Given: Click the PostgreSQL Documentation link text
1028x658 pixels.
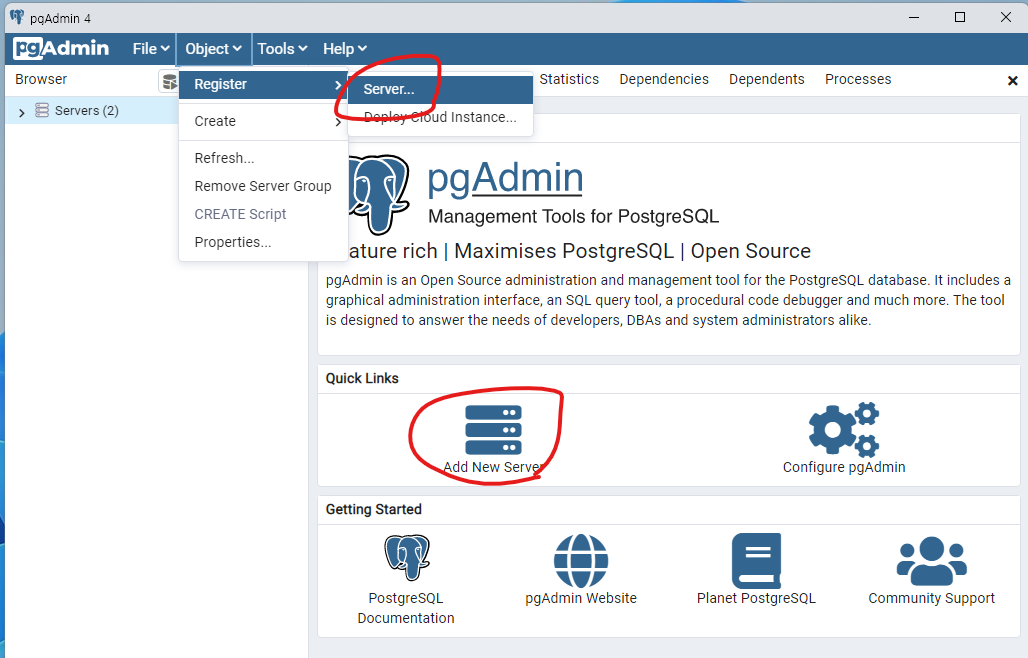Looking at the screenshot, I should click(x=406, y=608).
